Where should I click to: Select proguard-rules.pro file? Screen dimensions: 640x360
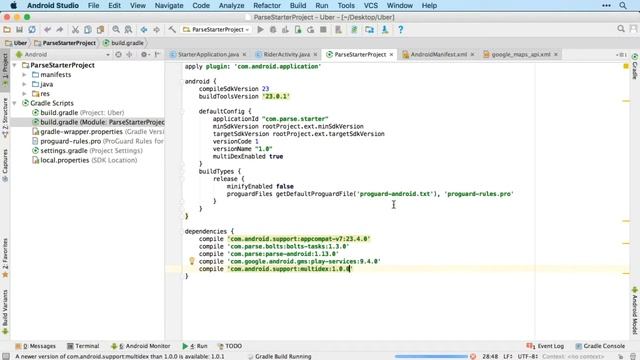coord(98,141)
